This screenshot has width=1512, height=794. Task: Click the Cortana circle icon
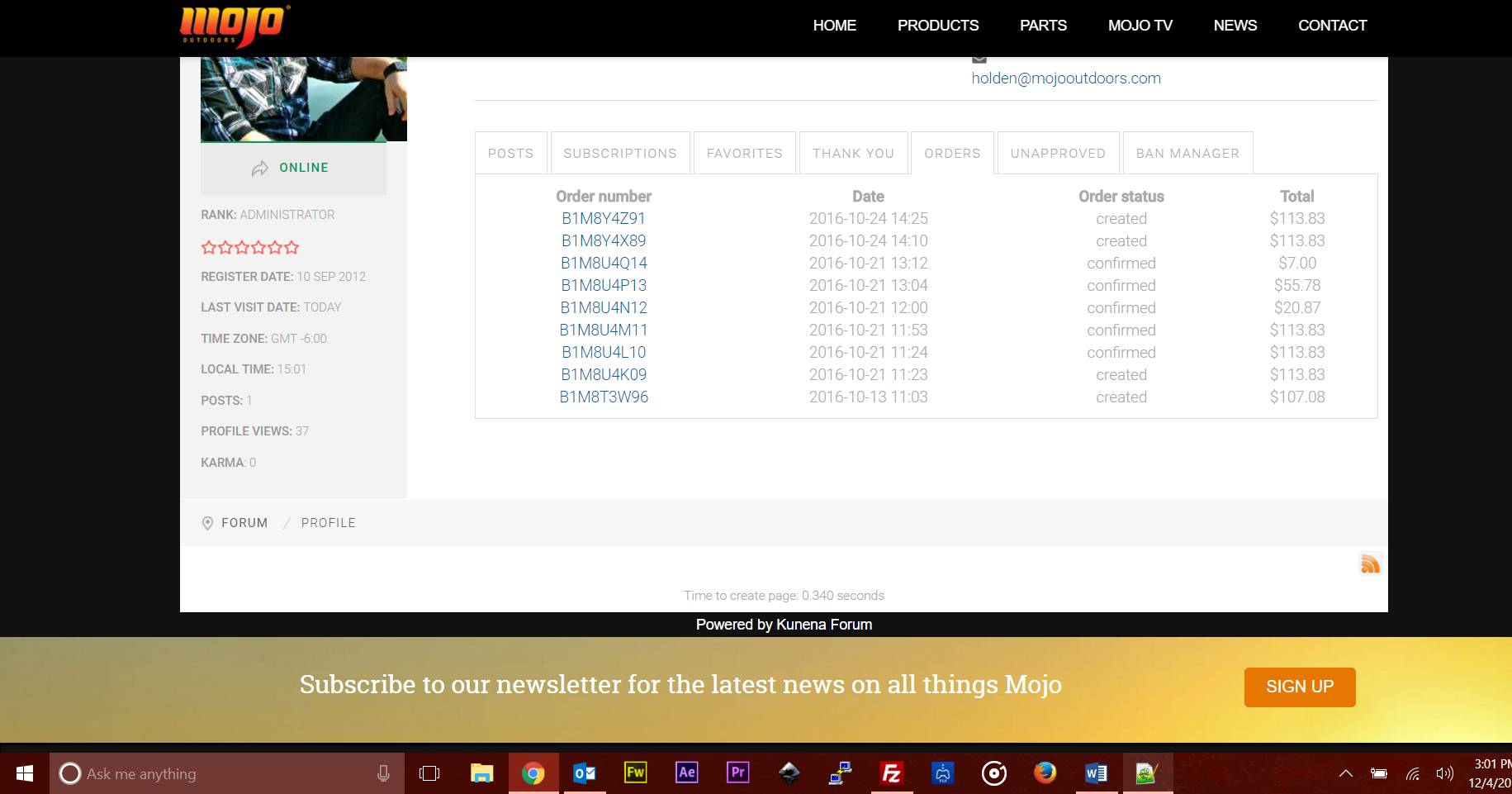(x=71, y=773)
